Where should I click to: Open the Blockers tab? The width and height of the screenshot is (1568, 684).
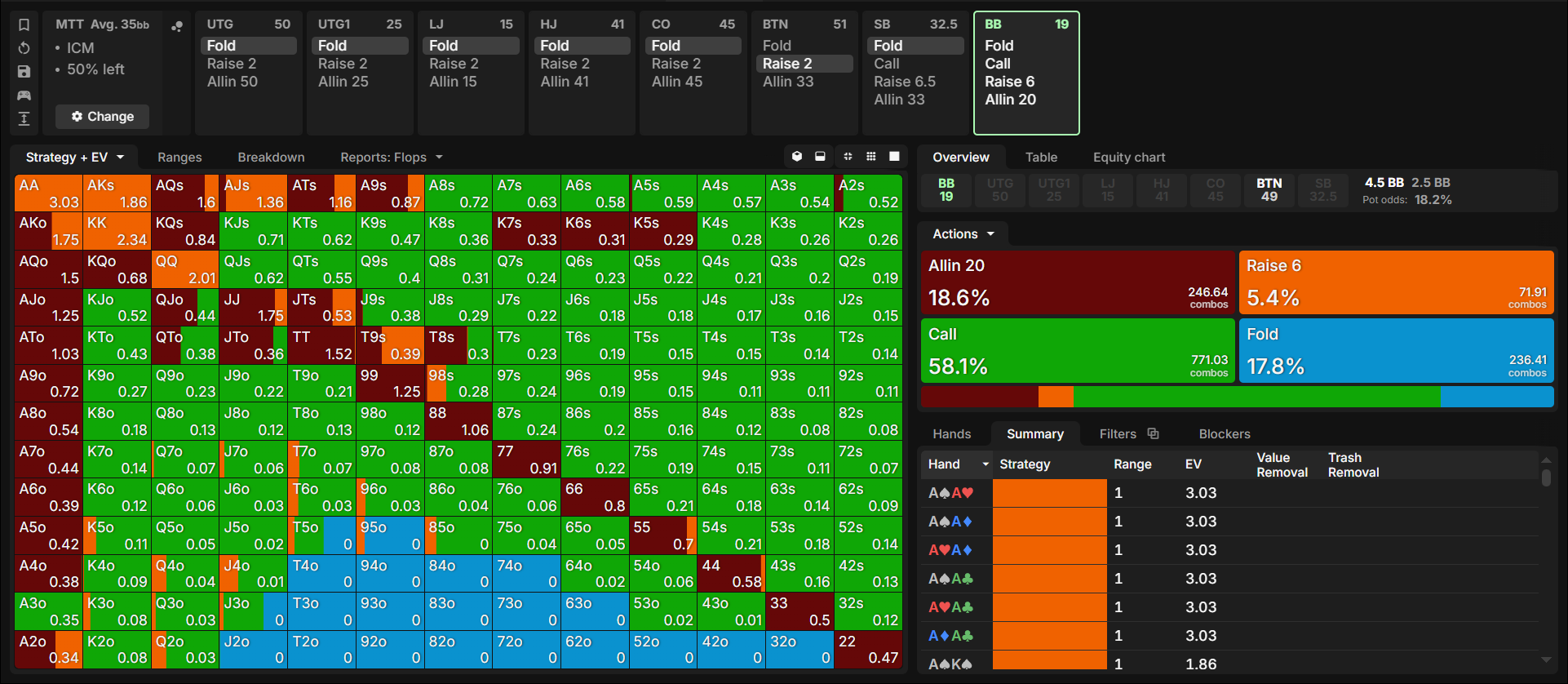[x=1225, y=434]
